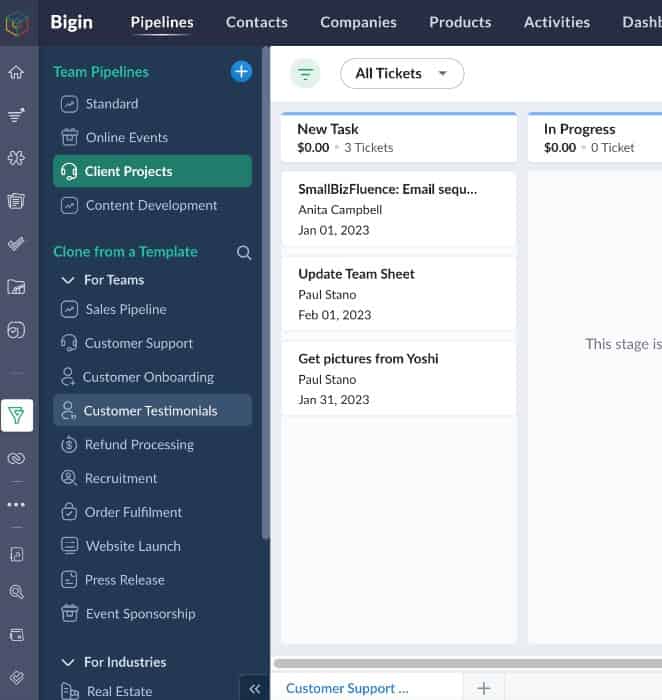
Task: Open the green filter icon
Action: click(305, 73)
